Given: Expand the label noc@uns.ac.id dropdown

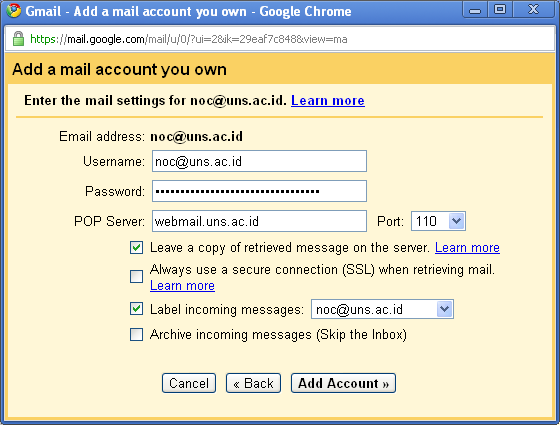Looking at the screenshot, I should click(382, 309).
